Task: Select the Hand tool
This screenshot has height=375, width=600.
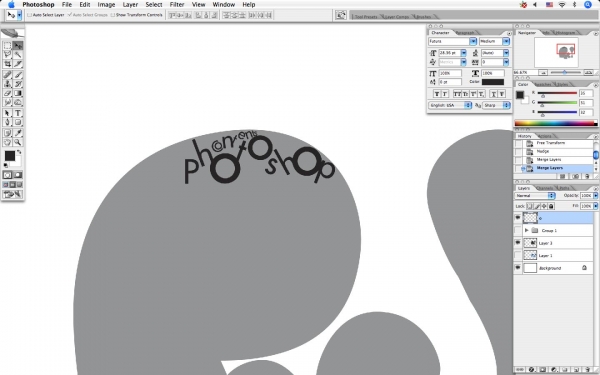Action: 7,142
